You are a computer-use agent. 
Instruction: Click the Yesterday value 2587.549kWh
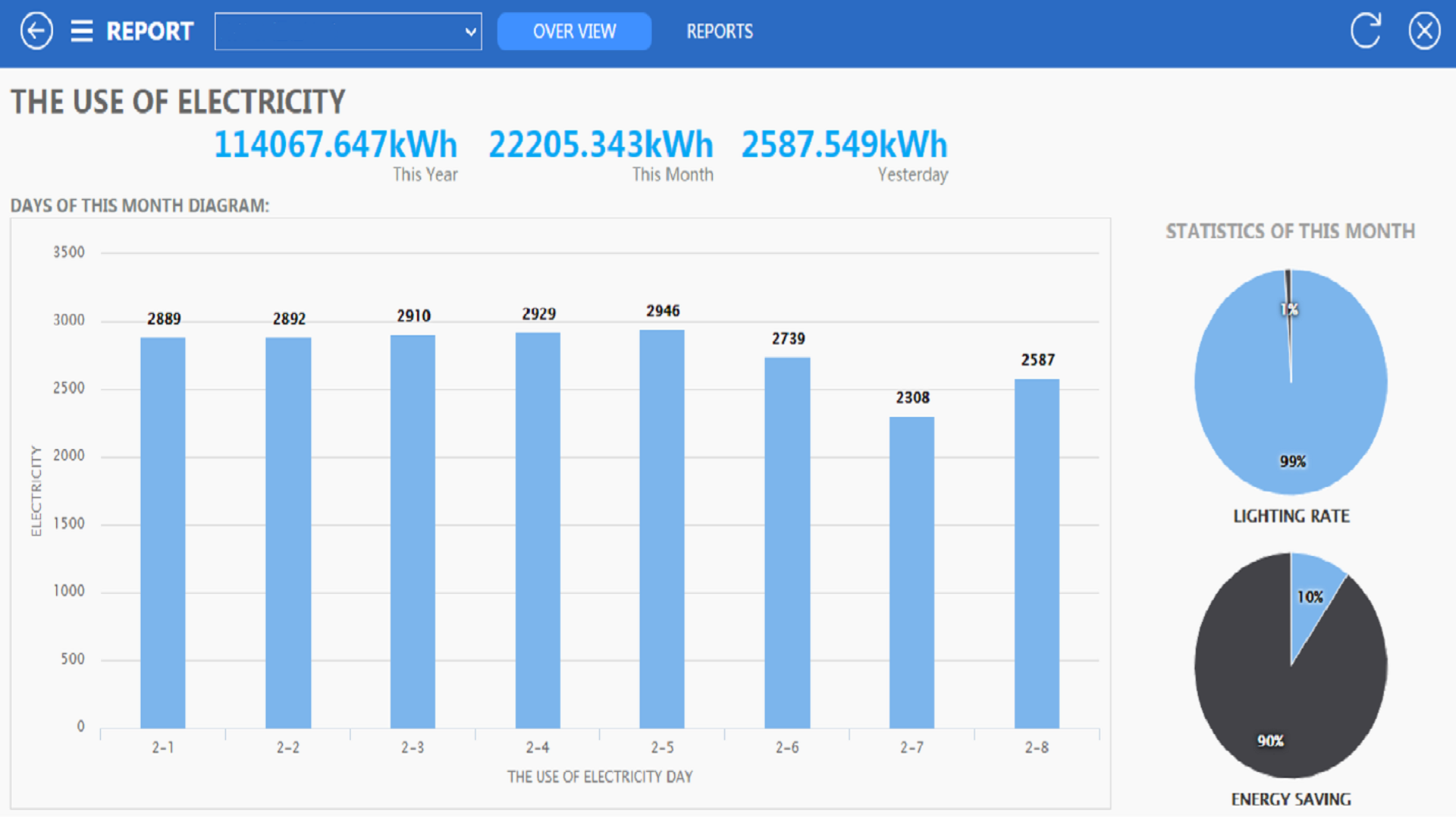pyautogui.click(x=843, y=144)
